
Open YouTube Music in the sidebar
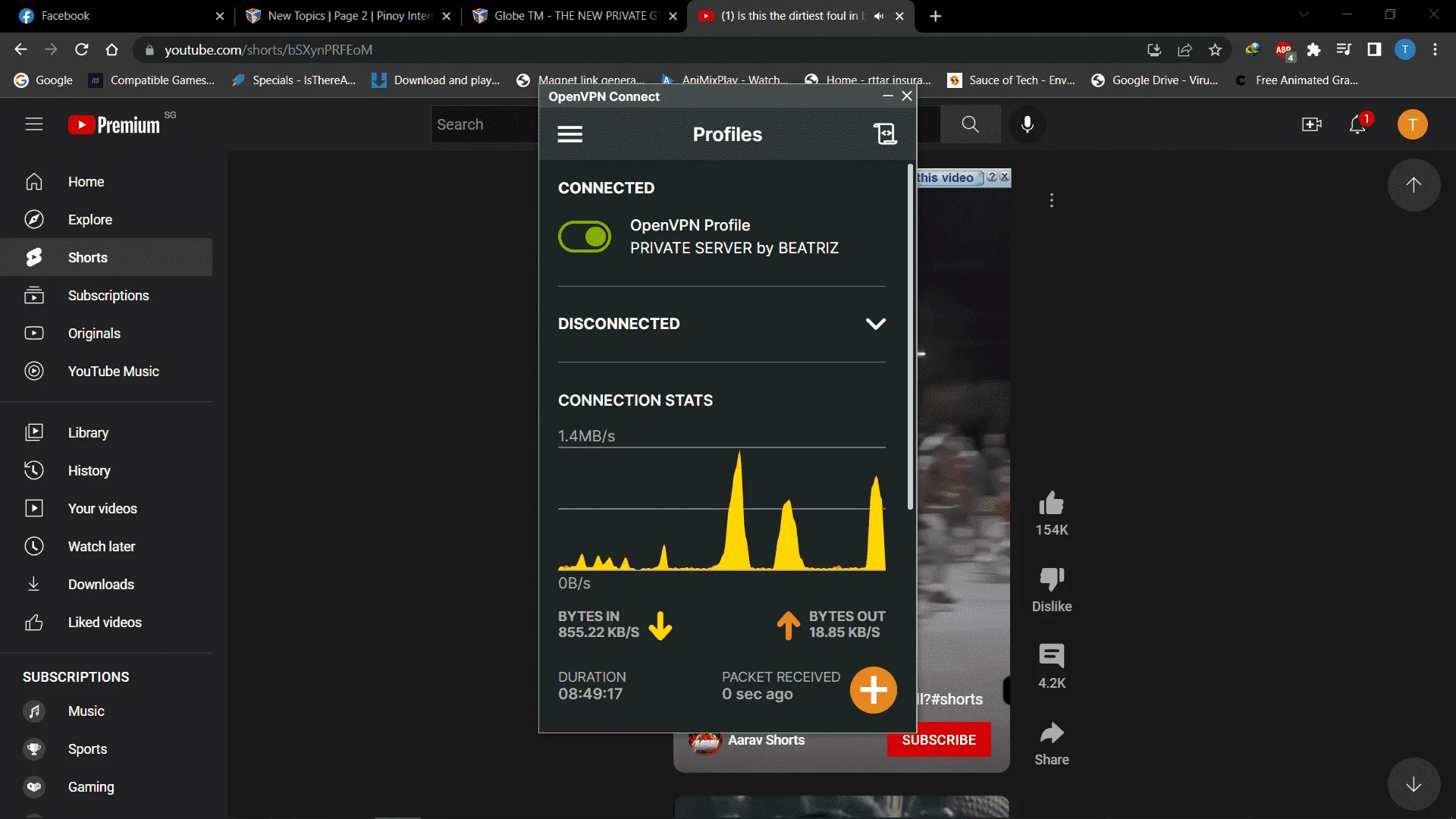pos(106,372)
